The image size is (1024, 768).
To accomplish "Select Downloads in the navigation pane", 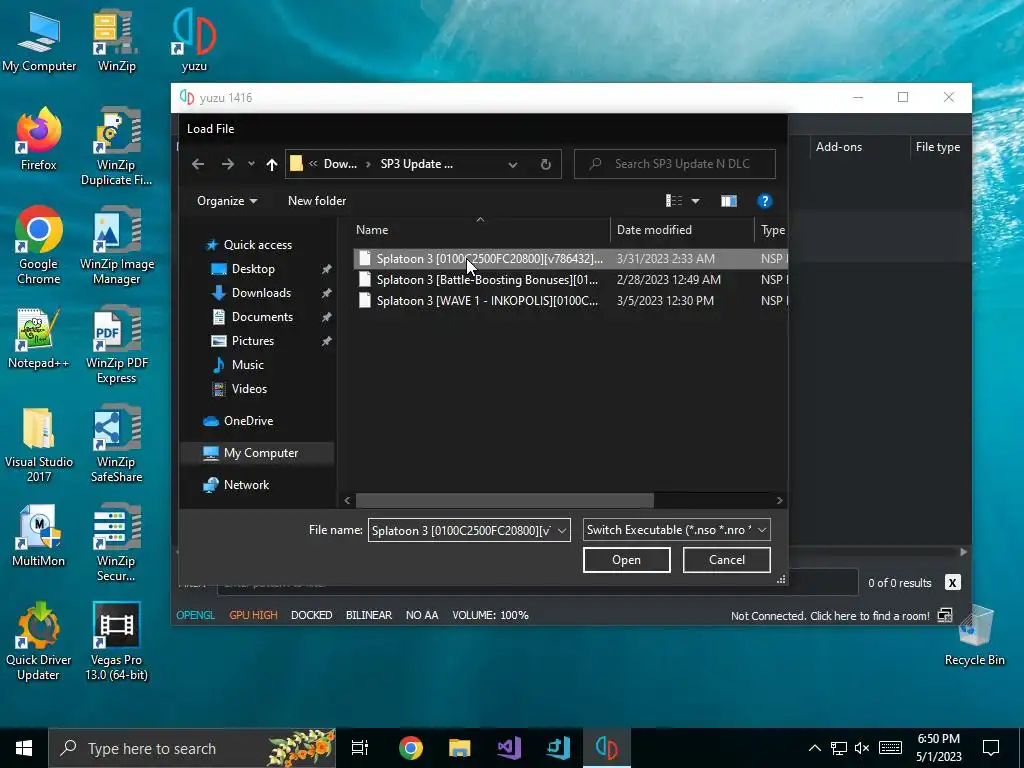I will pos(261,293).
